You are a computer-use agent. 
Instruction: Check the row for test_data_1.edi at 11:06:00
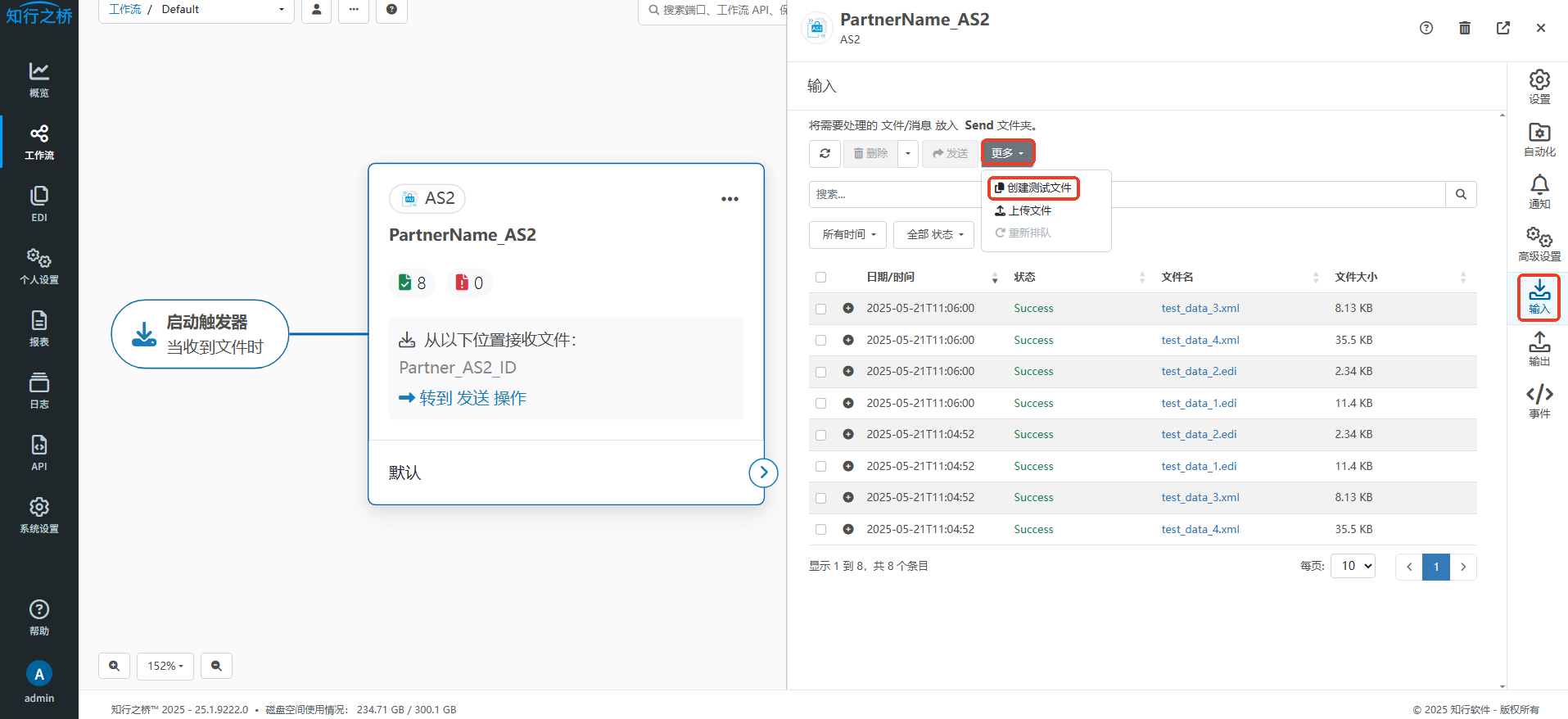[820, 404]
